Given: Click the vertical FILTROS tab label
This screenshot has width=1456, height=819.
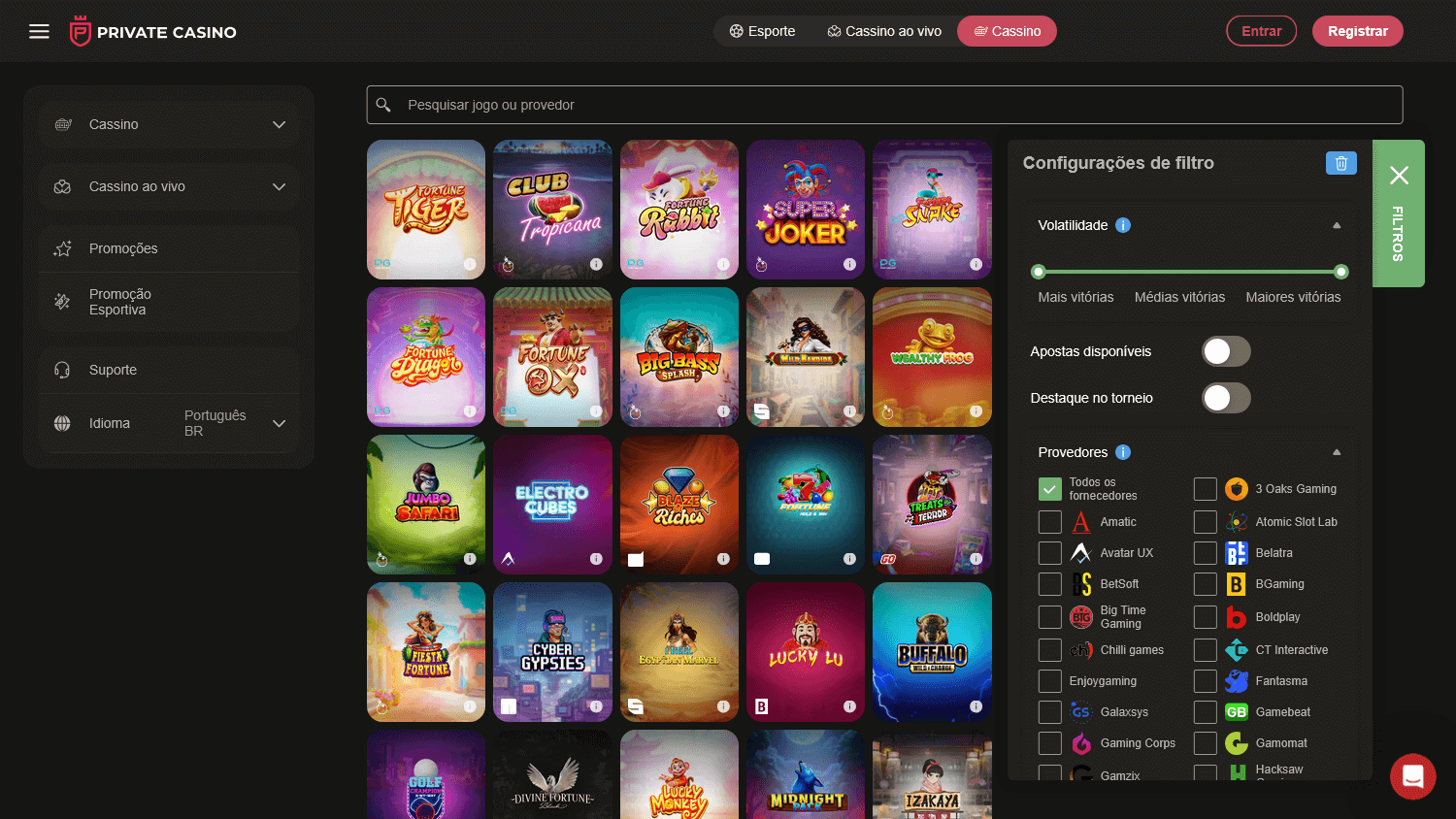Looking at the screenshot, I should coord(1398,234).
